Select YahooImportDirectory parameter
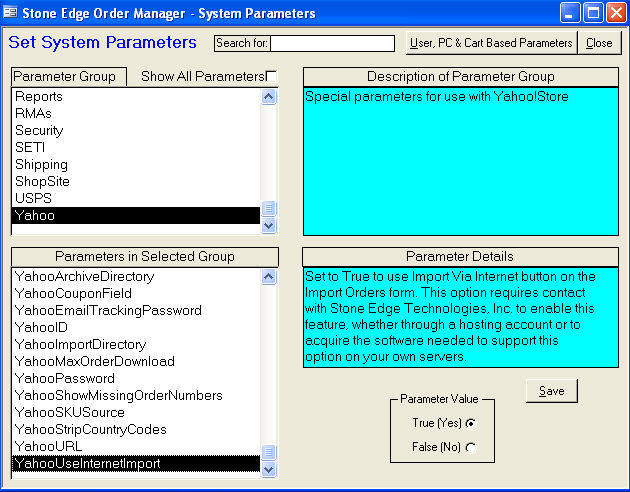Image resolution: width=630 pixels, height=492 pixels. [x=136, y=344]
